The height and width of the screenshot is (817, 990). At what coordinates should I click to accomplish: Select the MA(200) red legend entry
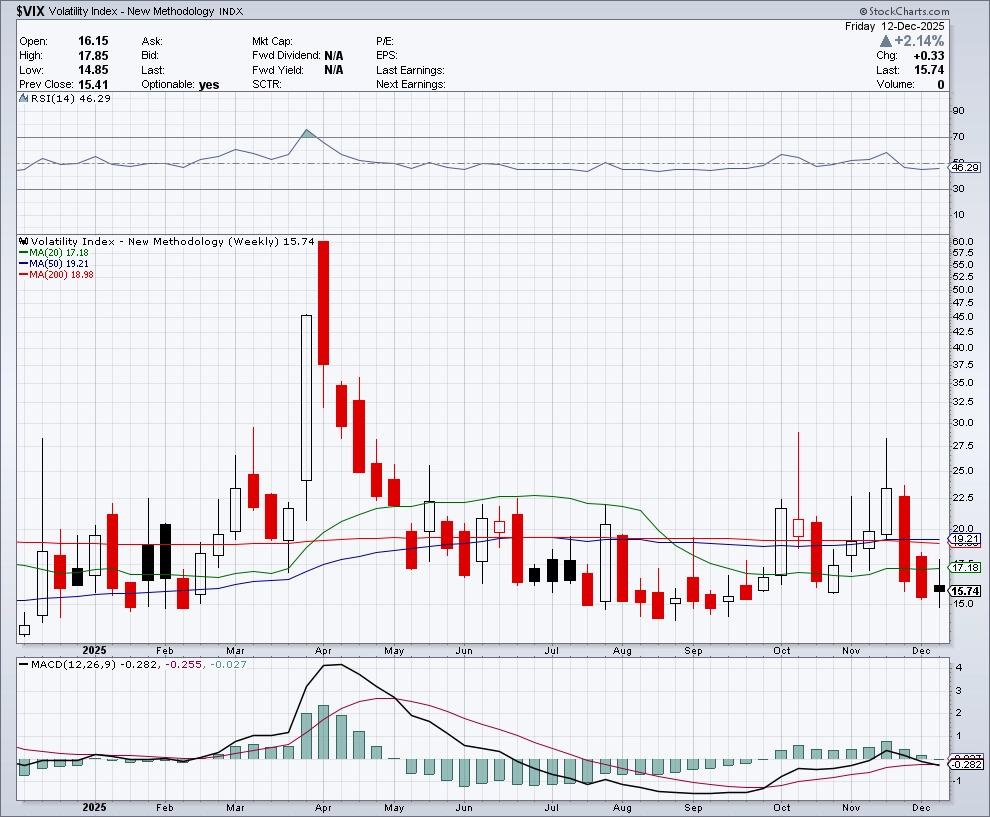point(47,274)
